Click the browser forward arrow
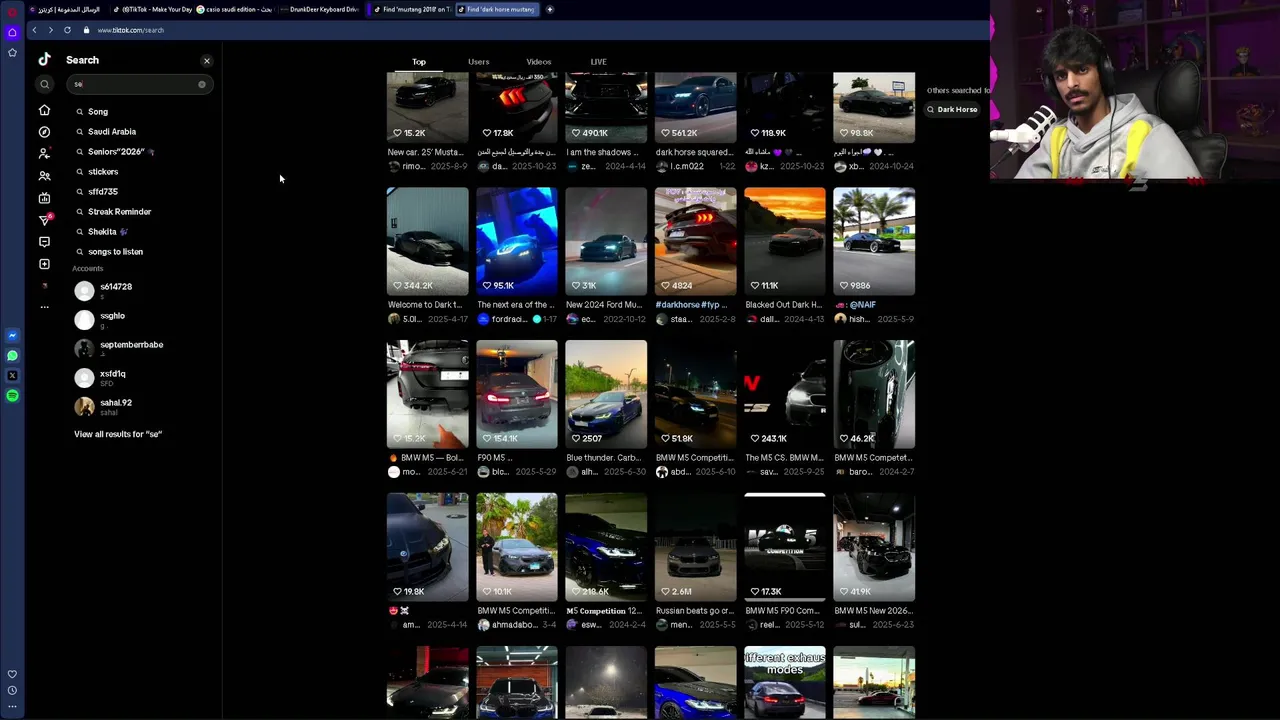Viewport: 1280px width, 720px height. pos(50,30)
